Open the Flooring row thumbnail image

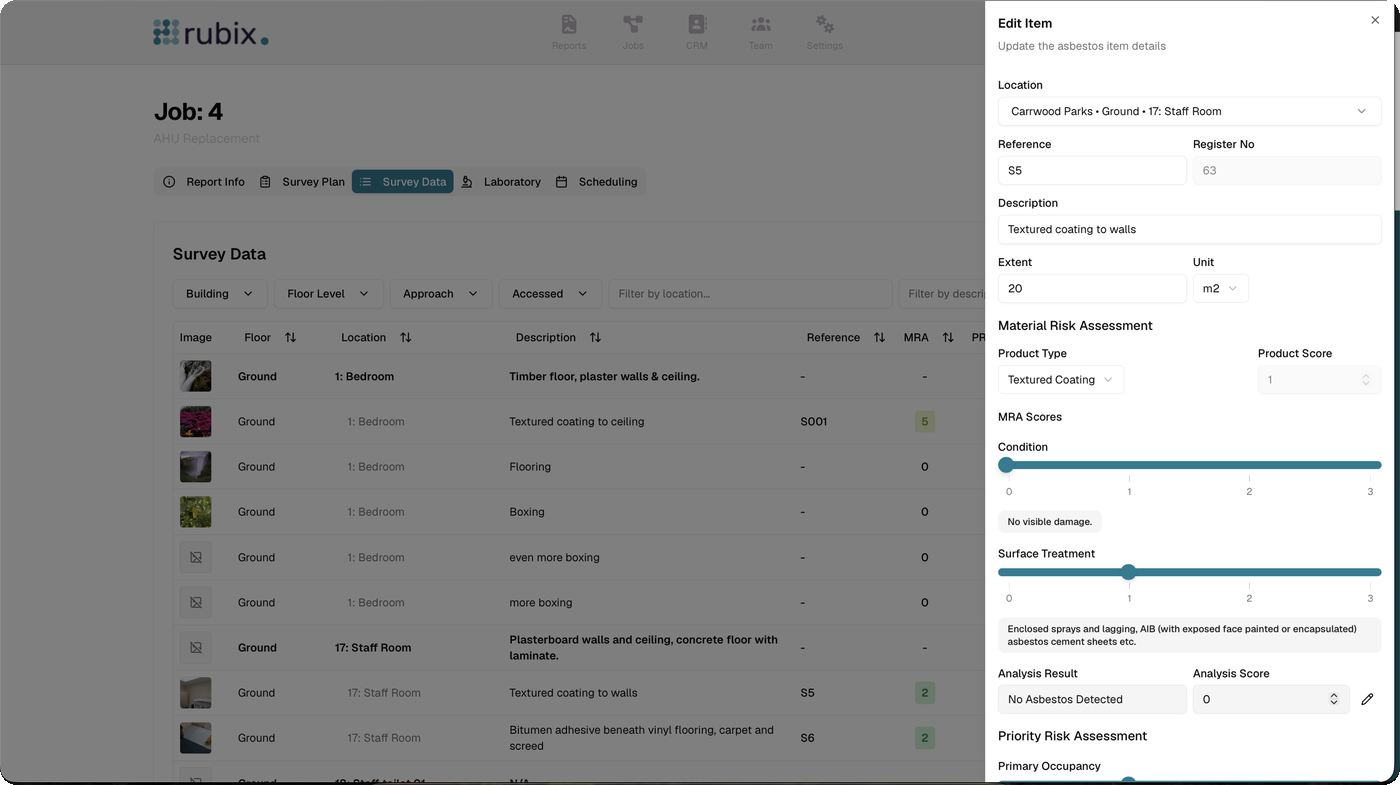coord(196,467)
